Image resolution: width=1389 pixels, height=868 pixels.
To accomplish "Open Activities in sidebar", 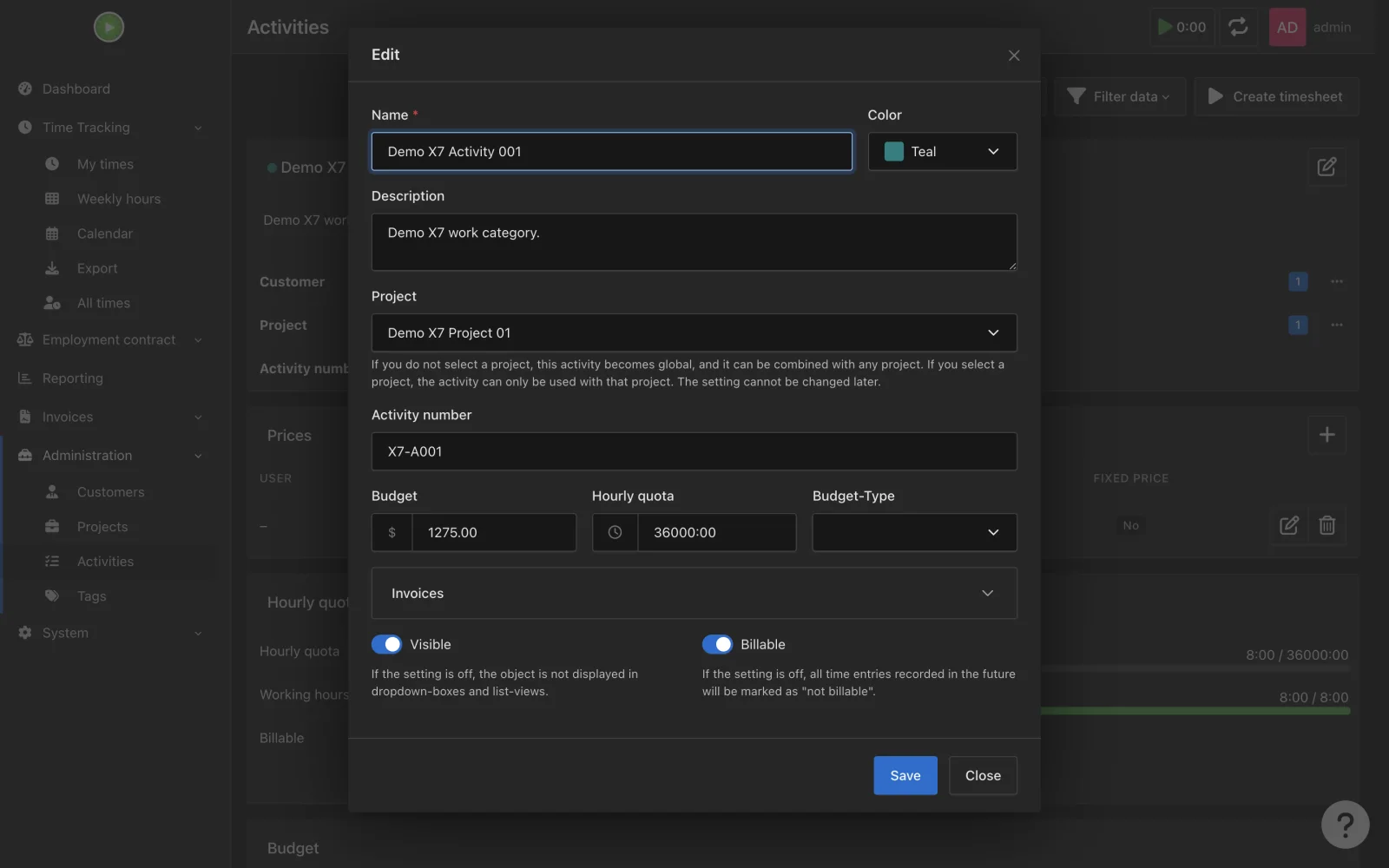I will 105,562.
